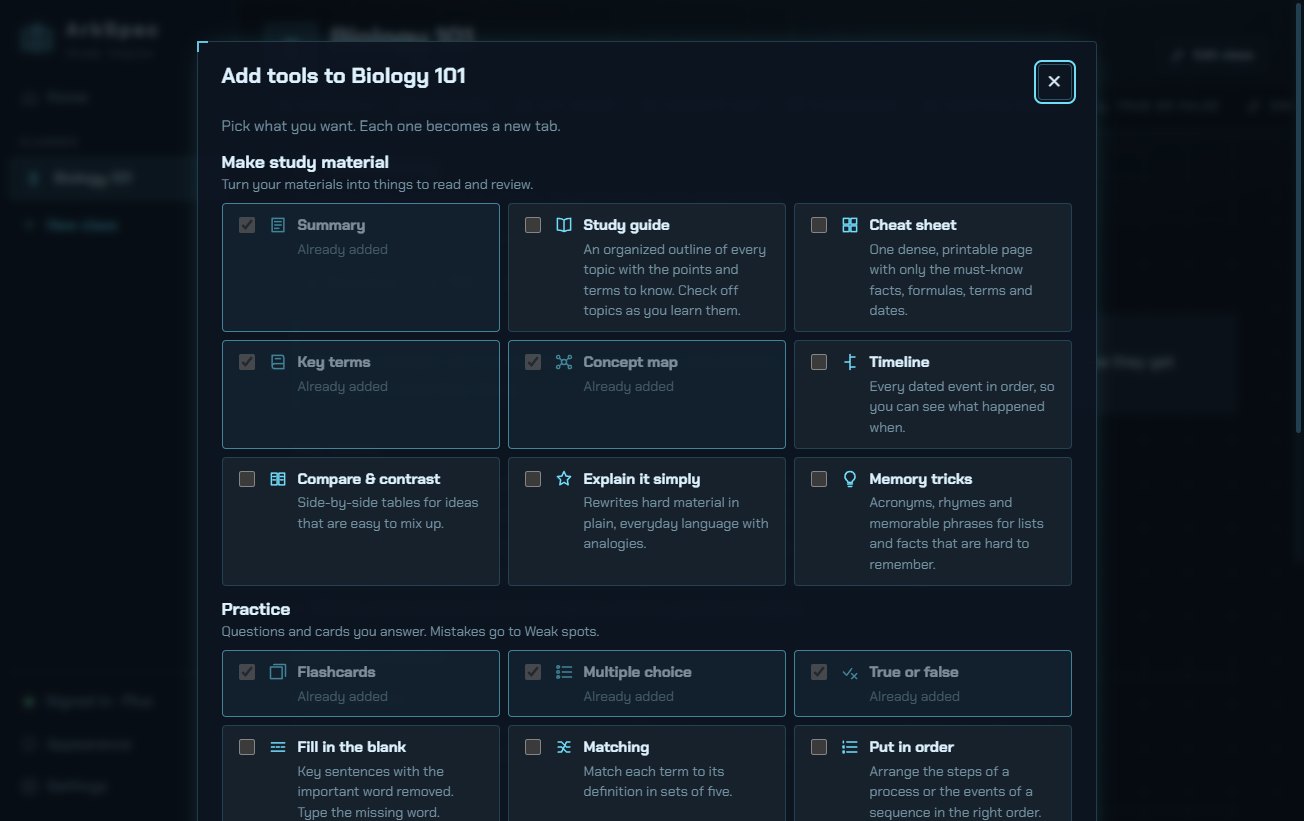Tick the Timeline checkbox
Image resolution: width=1304 pixels, height=821 pixels.
(x=819, y=362)
